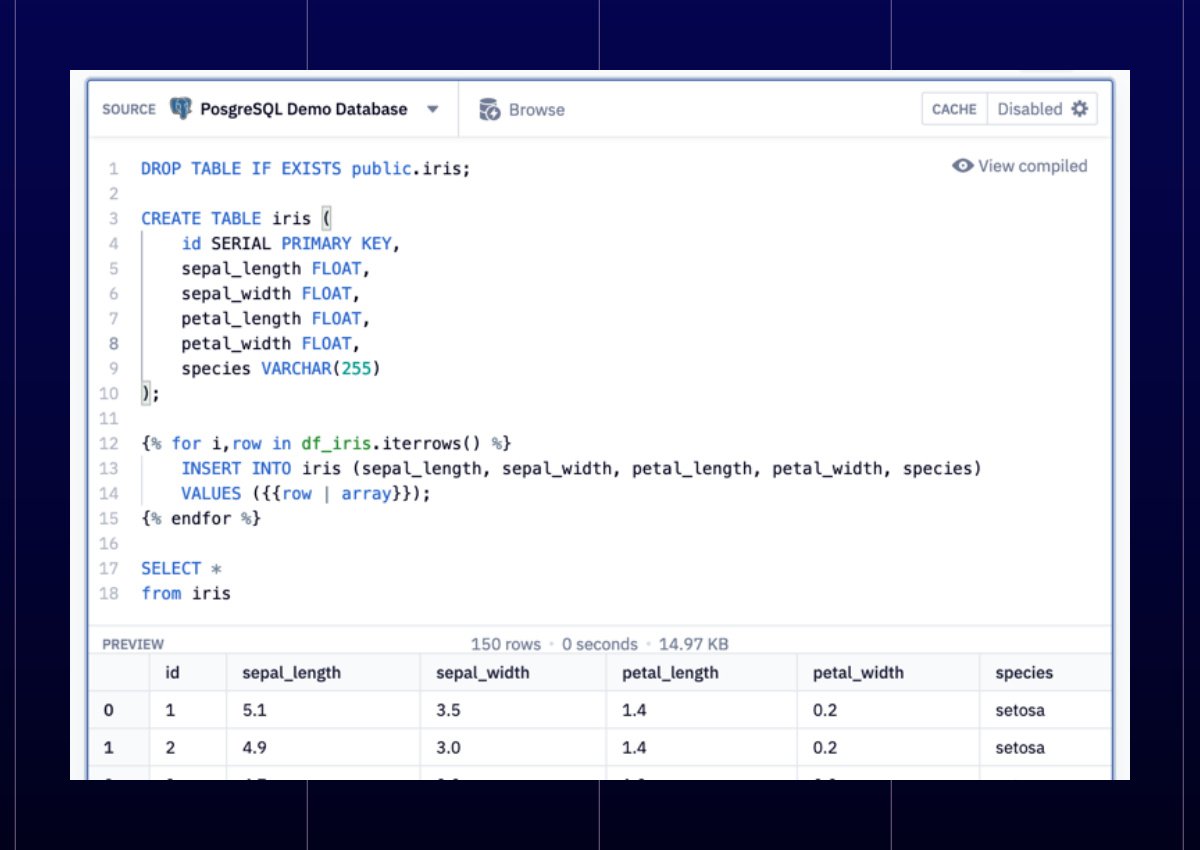This screenshot has height=850, width=1200.
Task: Select the row index 0 cell
Action: tap(109, 711)
